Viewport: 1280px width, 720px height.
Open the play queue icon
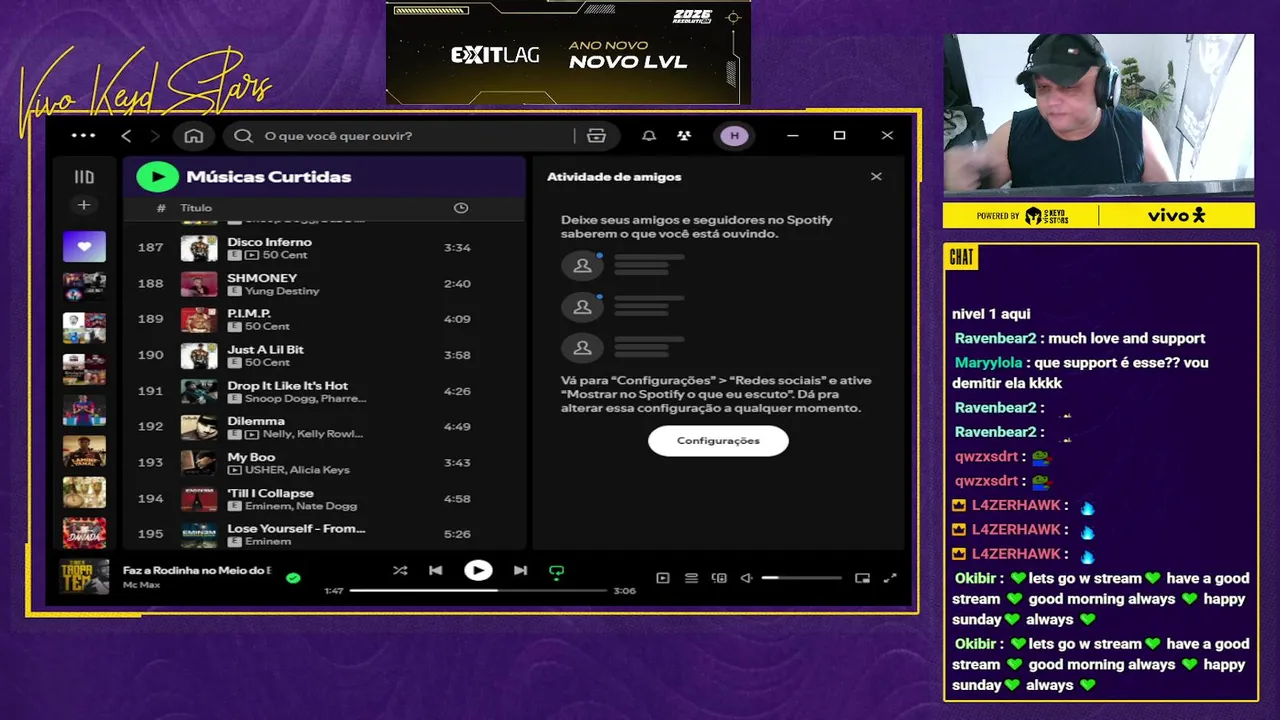point(691,578)
